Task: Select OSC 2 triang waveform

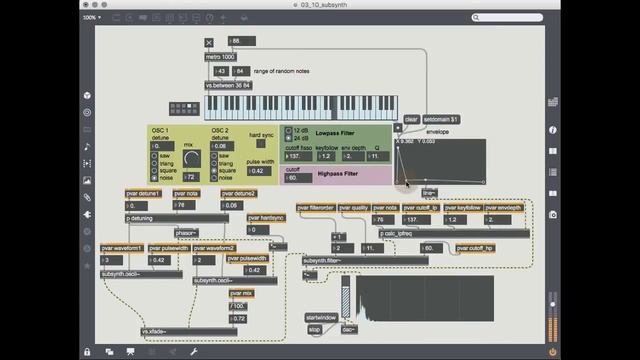Action: 214,163
